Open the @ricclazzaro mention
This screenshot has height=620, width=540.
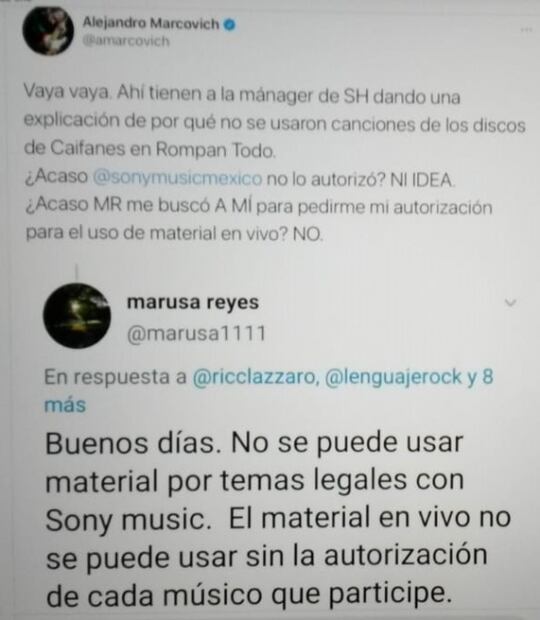point(255,377)
